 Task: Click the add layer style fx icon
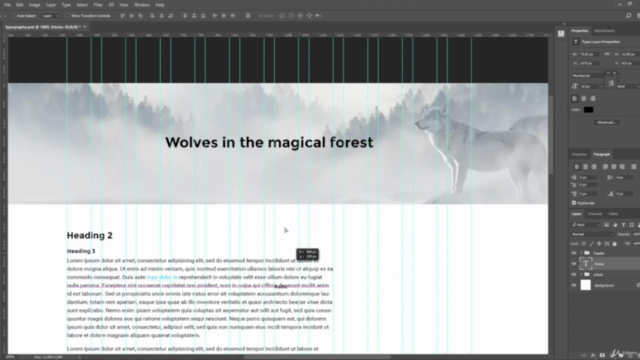click(x=593, y=356)
